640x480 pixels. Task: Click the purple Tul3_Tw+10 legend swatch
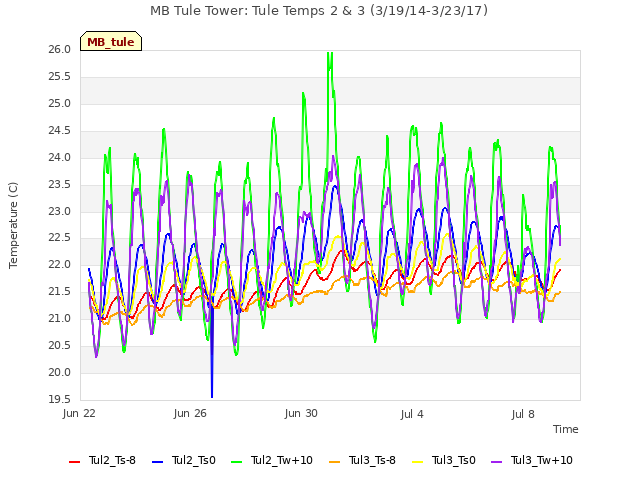click(x=497, y=462)
